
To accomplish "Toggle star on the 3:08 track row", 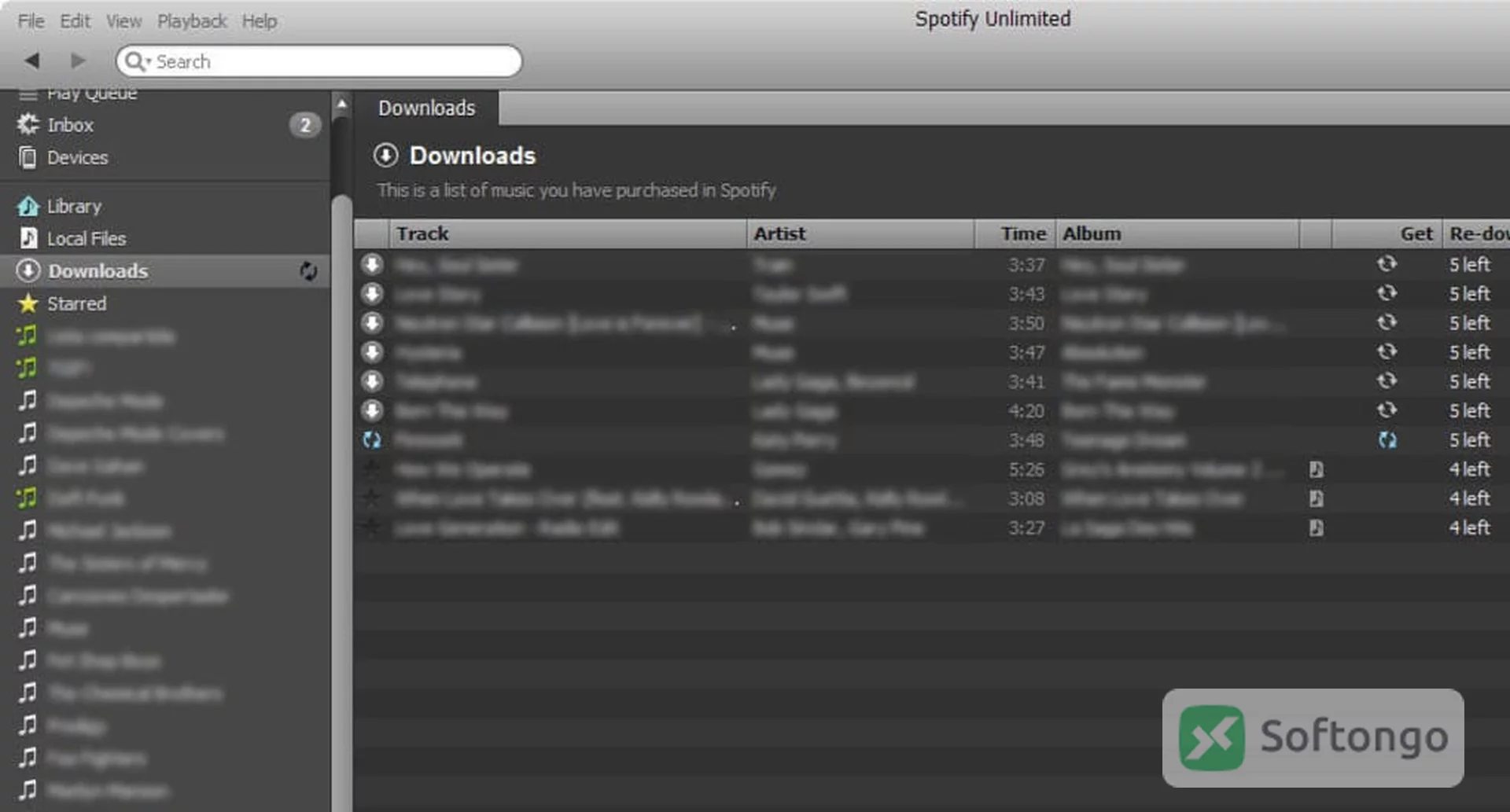I will point(372,498).
